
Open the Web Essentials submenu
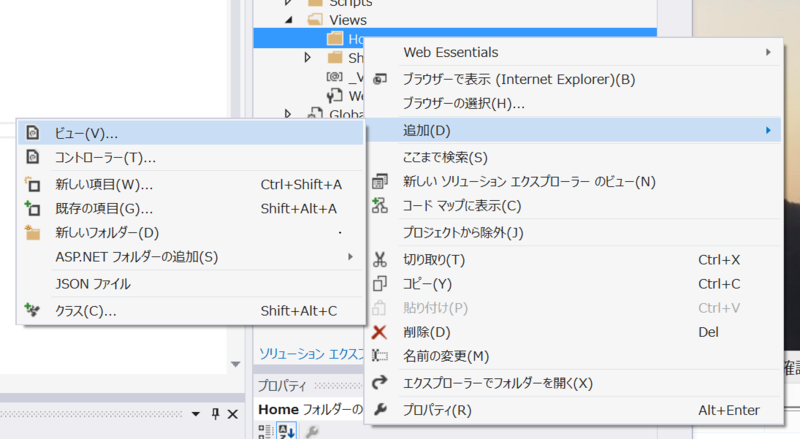tap(574, 52)
